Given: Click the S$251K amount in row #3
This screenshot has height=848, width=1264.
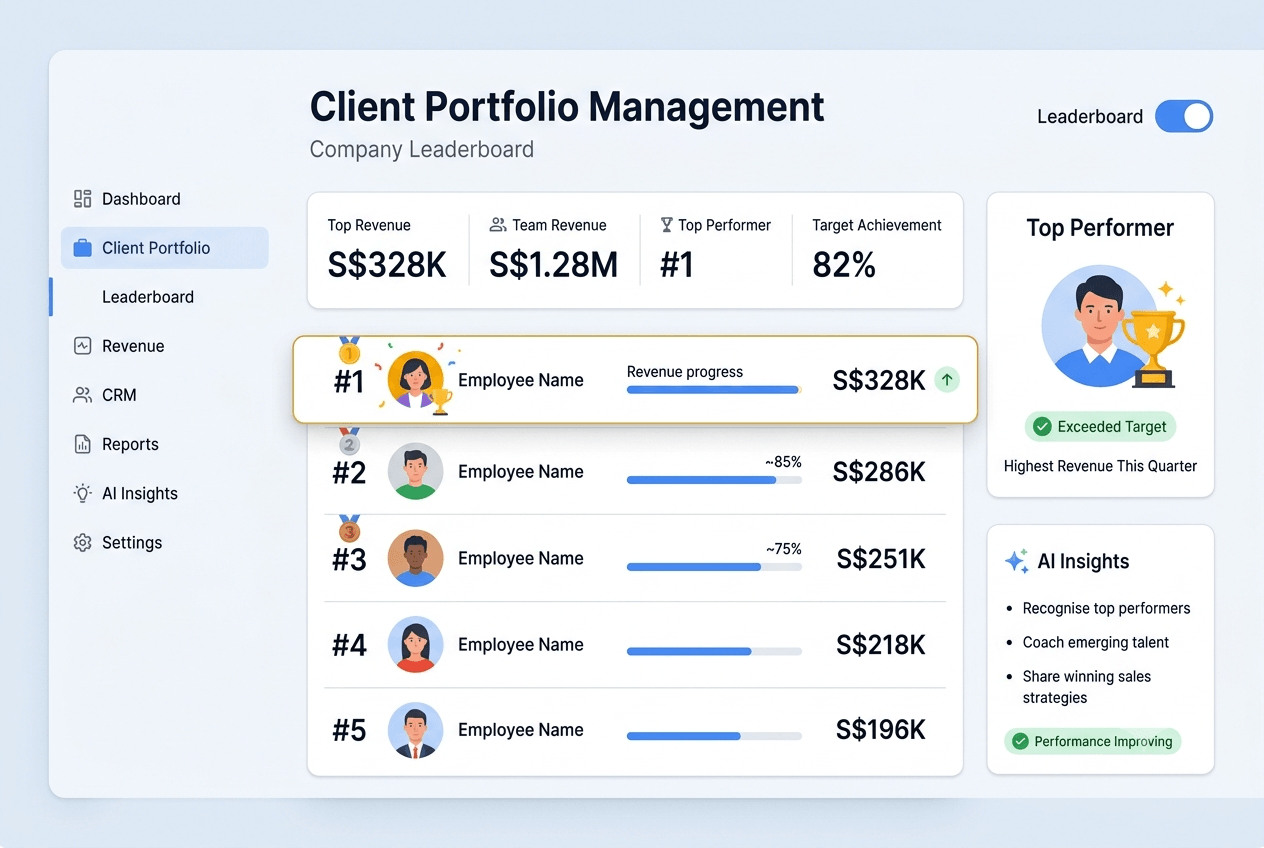Looking at the screenshot, I should tap(881, 559).
